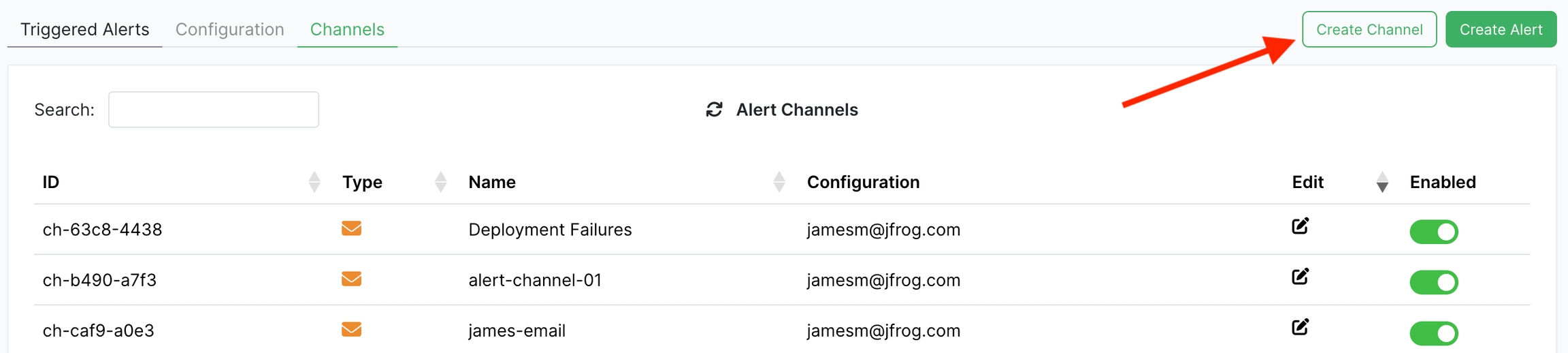Edit the Deployment Failures channel

tap(1300, 226)
